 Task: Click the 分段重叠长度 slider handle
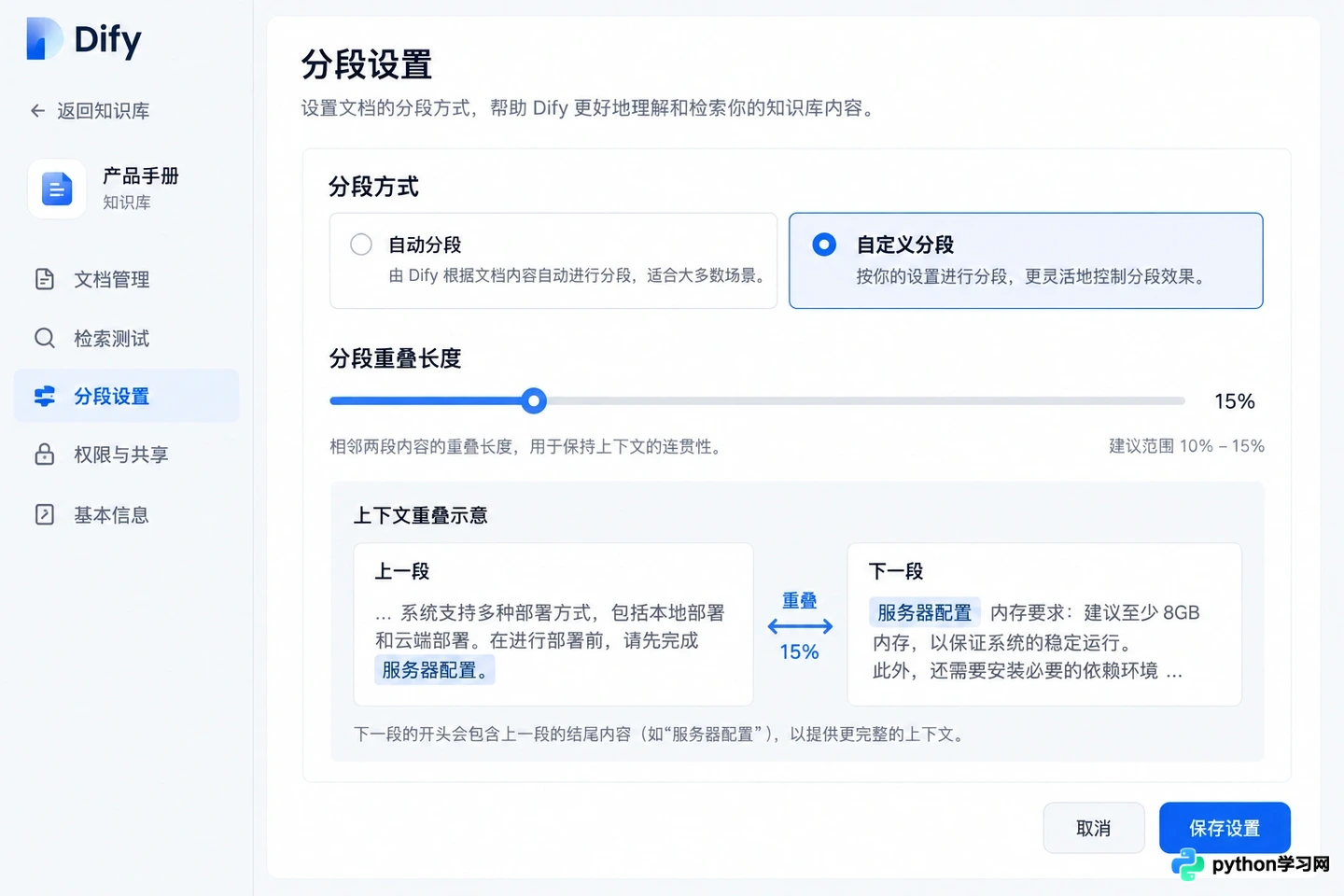pos(534,401)
